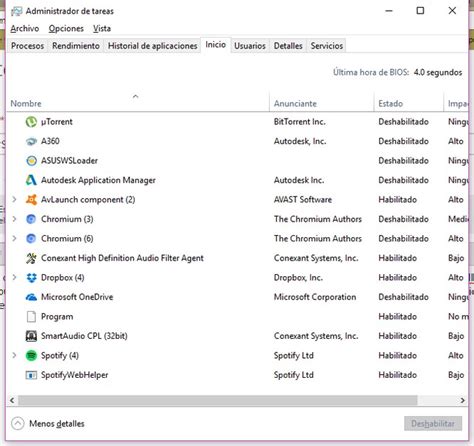Open the Historial de aplicaciones tab
Screen dimensions: 474x446
[153, 46]
